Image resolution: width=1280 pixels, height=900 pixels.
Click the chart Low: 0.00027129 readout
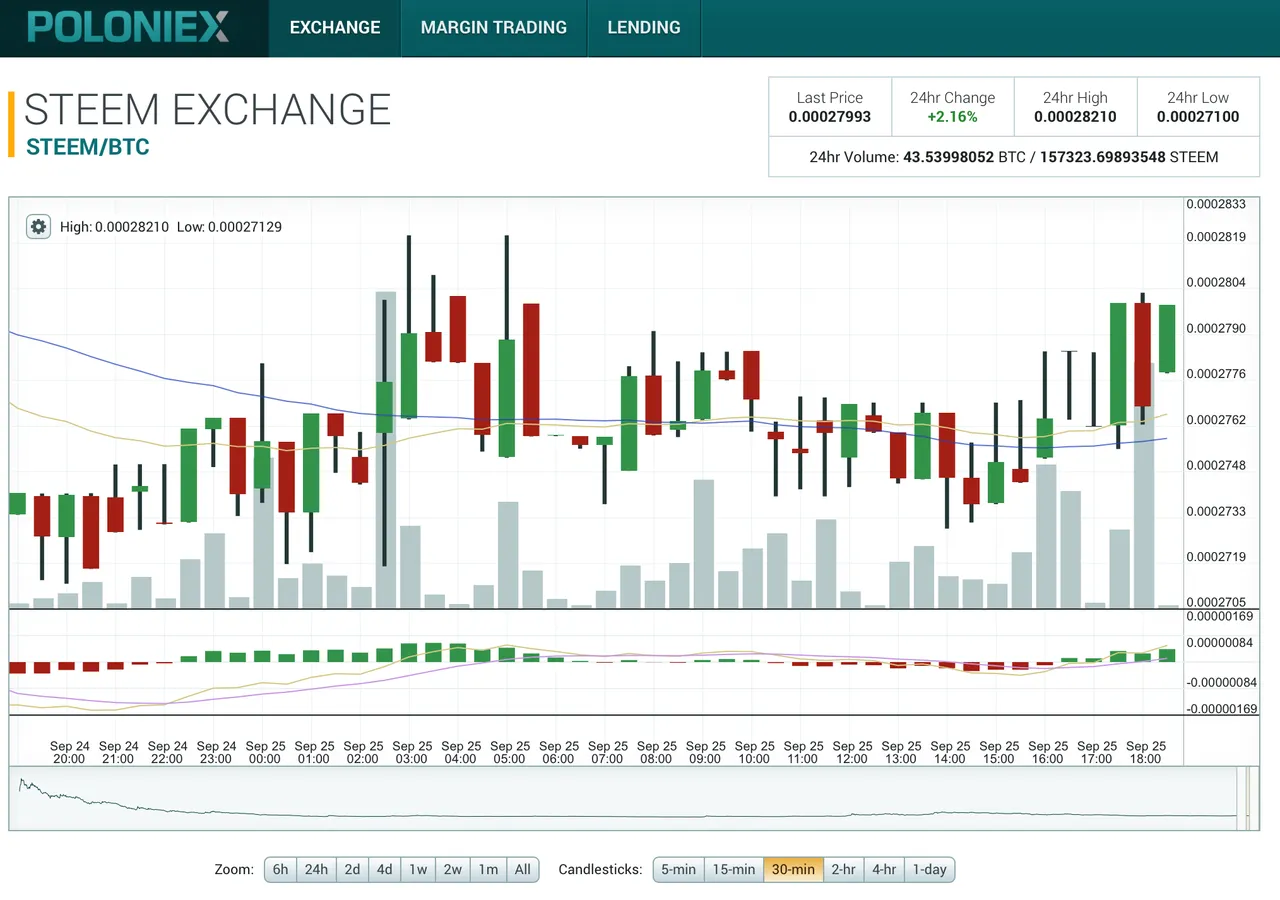[x=229, y=227]
